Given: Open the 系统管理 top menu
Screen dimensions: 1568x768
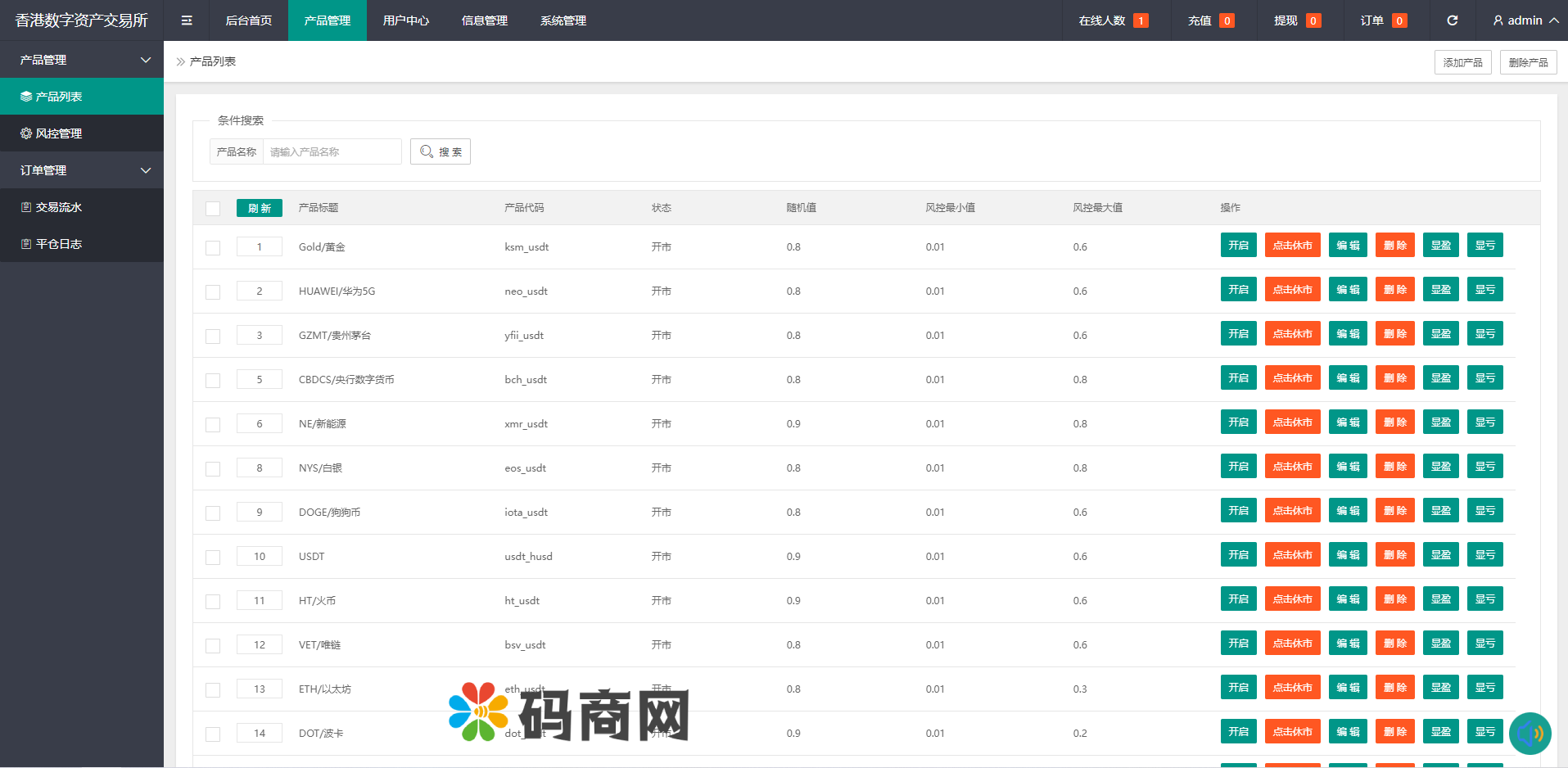Looking at the screenshot, I should click(563, 20).
